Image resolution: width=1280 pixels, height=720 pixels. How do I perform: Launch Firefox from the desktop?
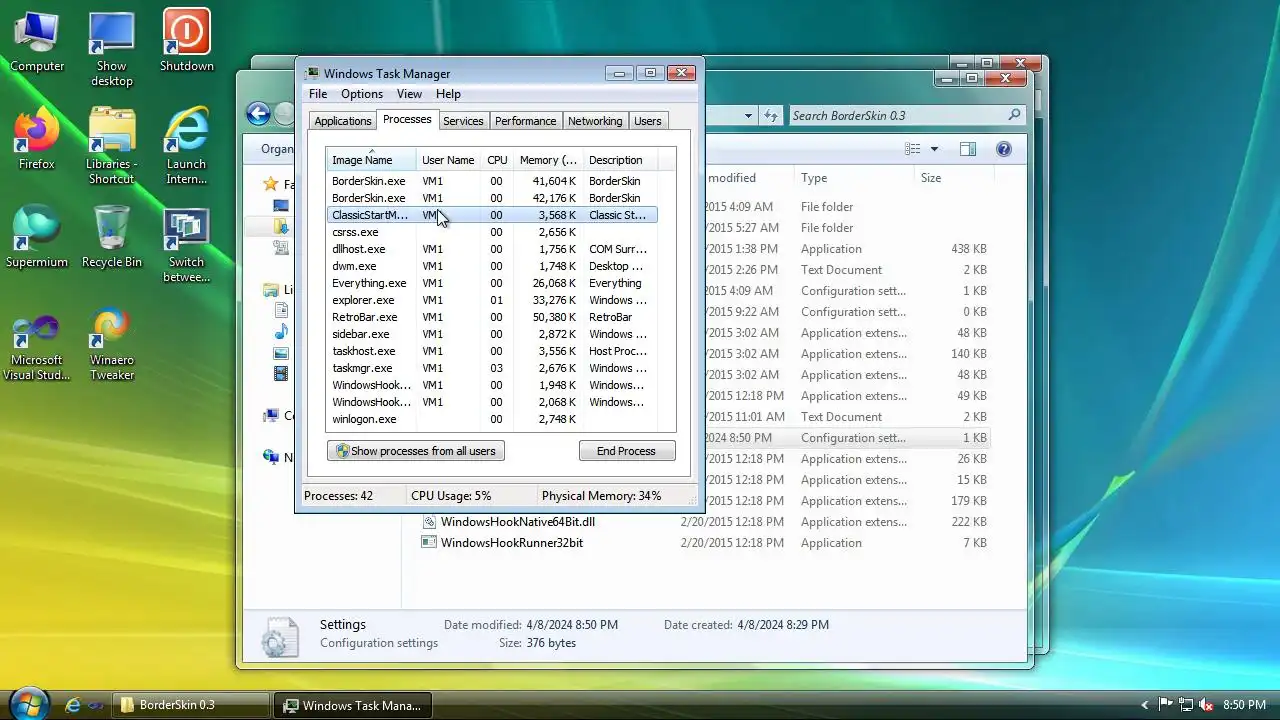coord(37,139)
